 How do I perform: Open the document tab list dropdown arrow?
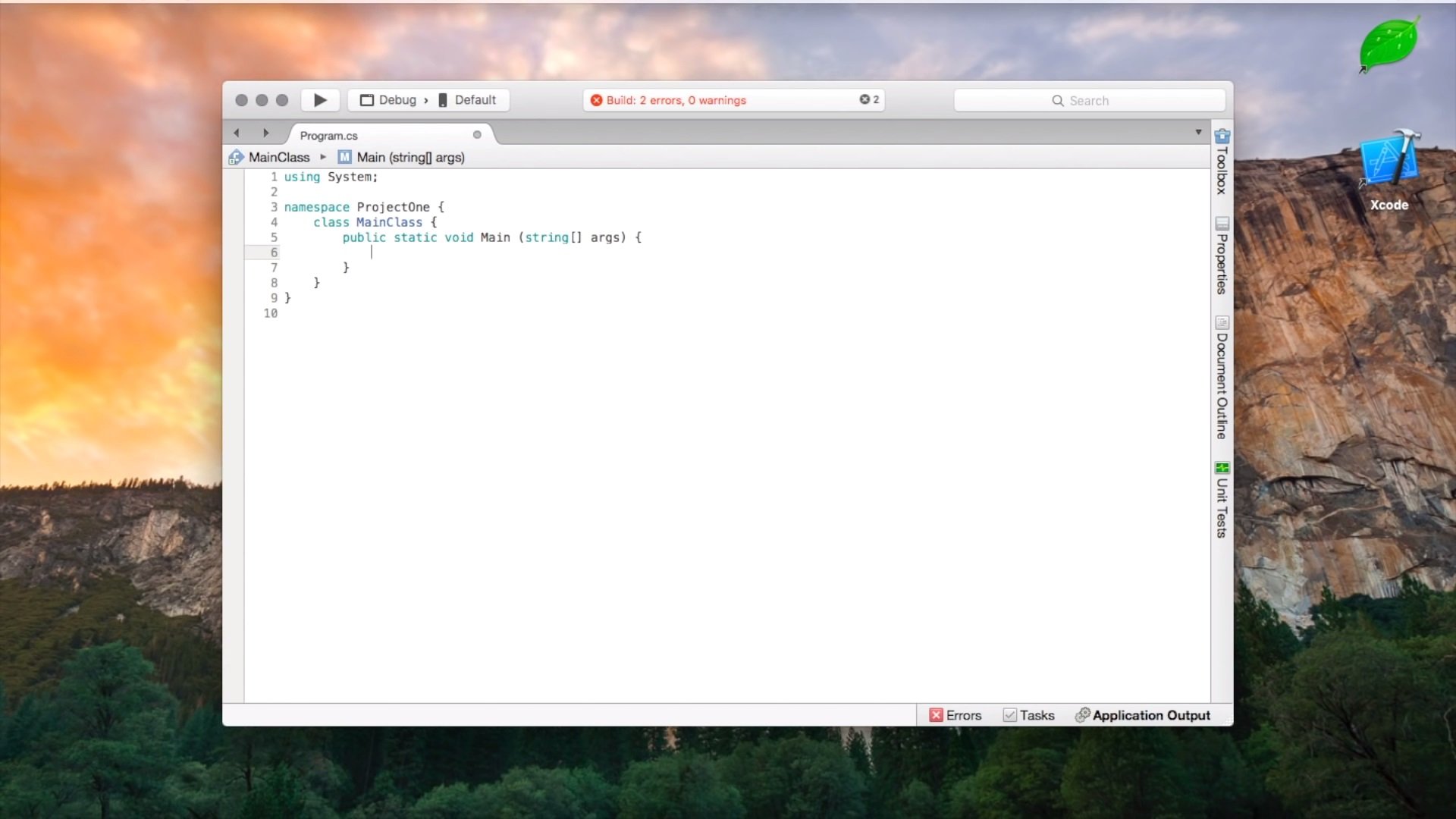tap(1198, 132)
